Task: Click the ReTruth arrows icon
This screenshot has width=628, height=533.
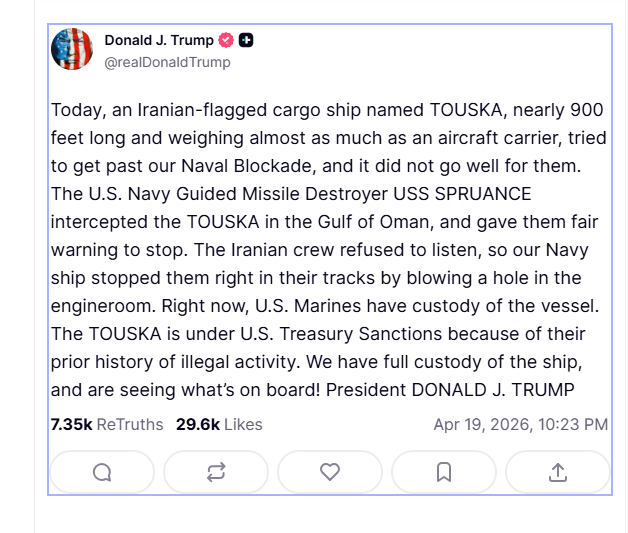Action: pos(216,472)
